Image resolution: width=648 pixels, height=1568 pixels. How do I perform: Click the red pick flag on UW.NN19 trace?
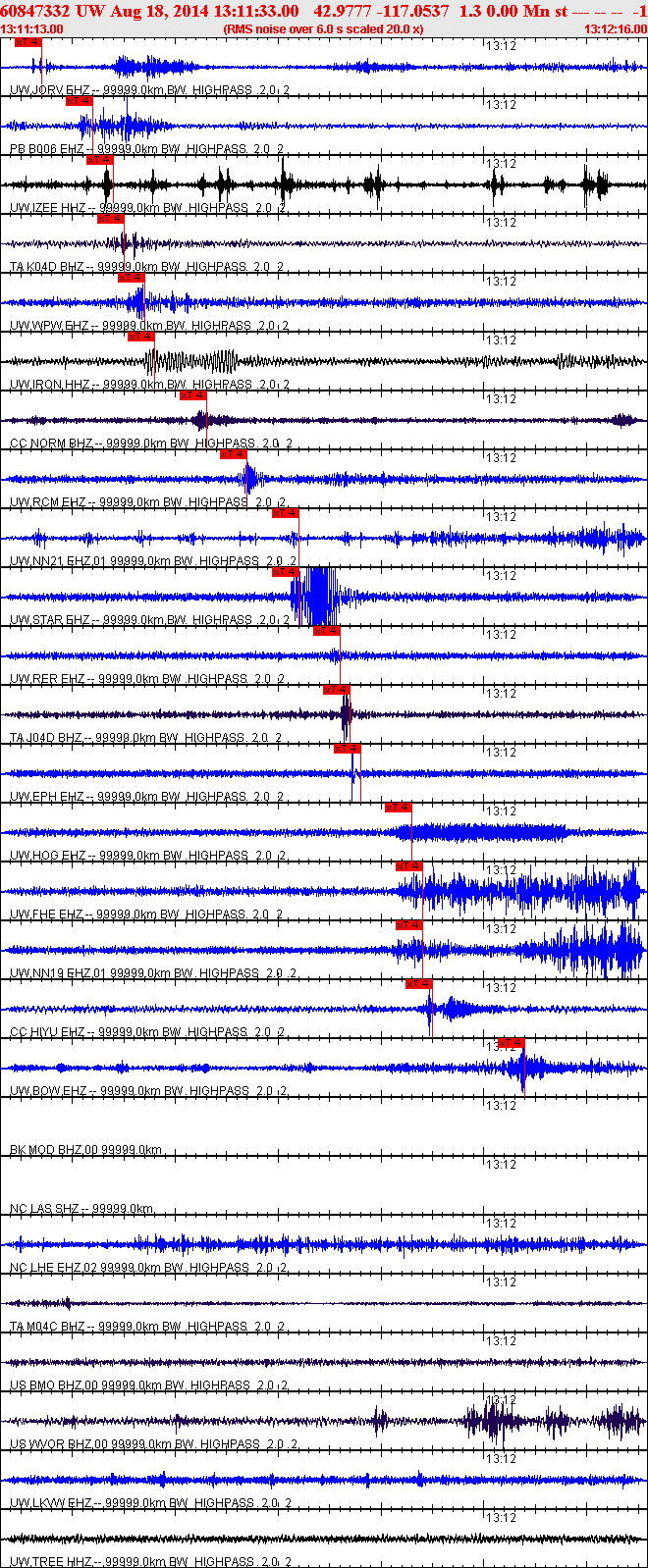[x=409, y=925]
